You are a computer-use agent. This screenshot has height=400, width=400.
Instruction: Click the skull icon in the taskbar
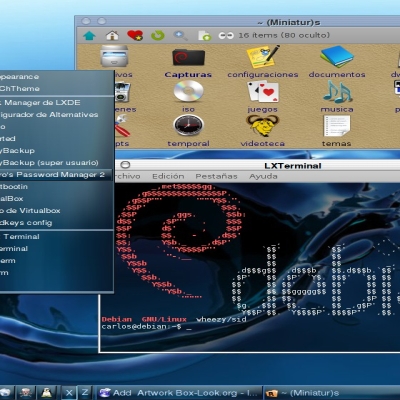click(25, 393)
